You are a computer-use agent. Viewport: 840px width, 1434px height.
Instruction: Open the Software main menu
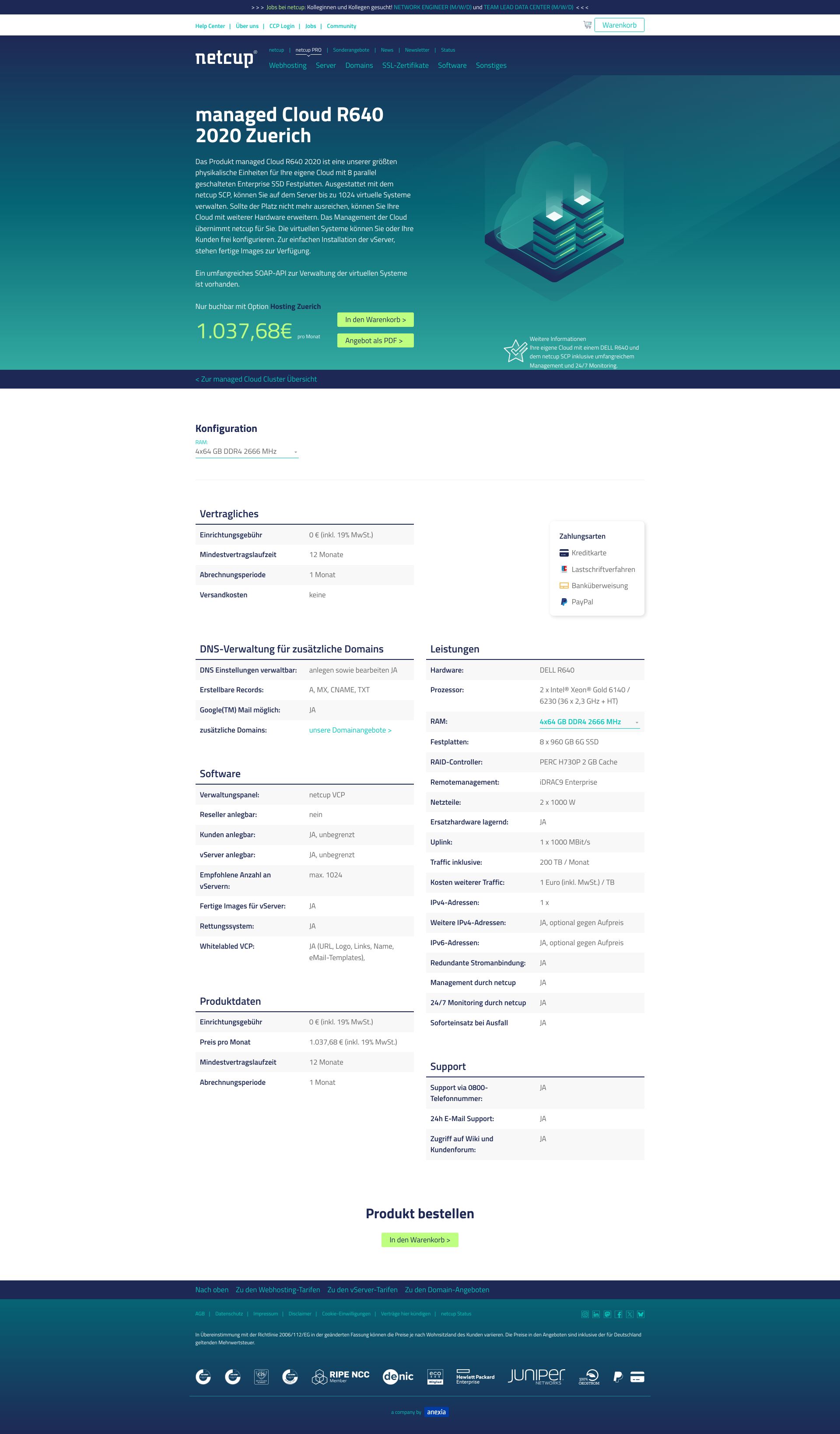click(x=452, y=66)
